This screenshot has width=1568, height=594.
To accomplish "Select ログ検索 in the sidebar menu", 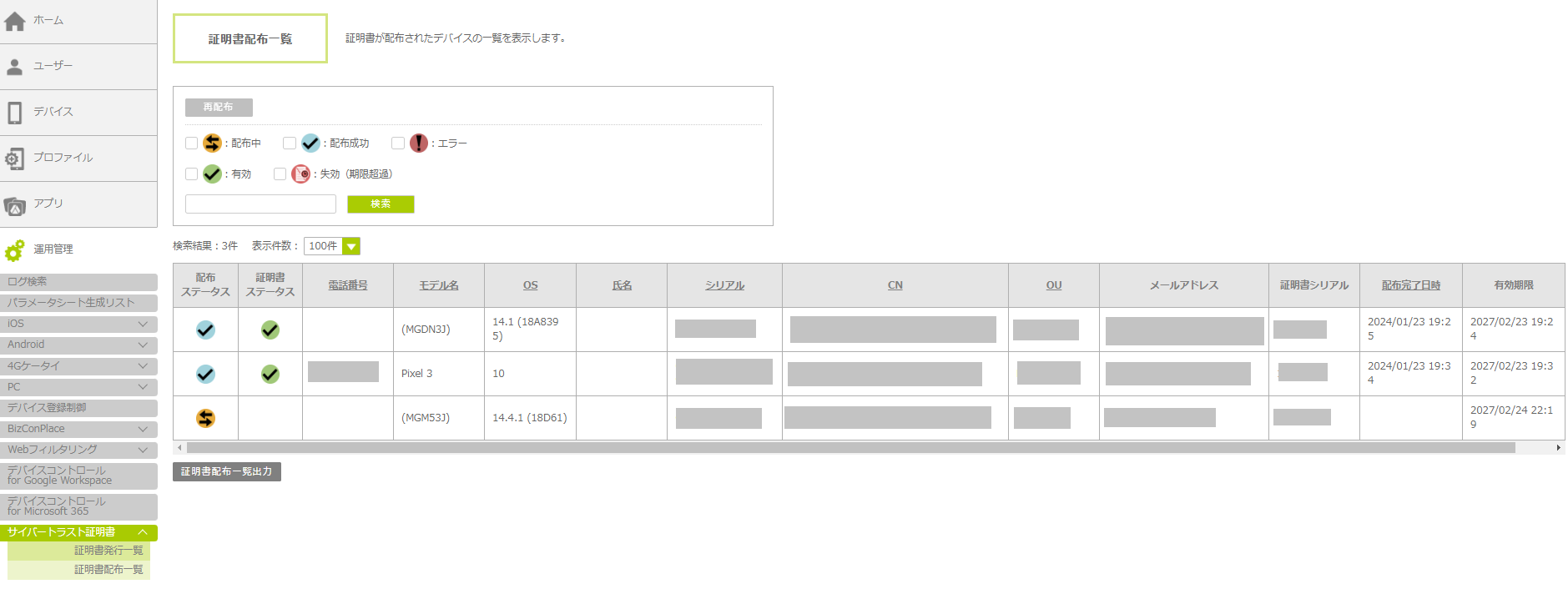I will [x=78, y=282].
